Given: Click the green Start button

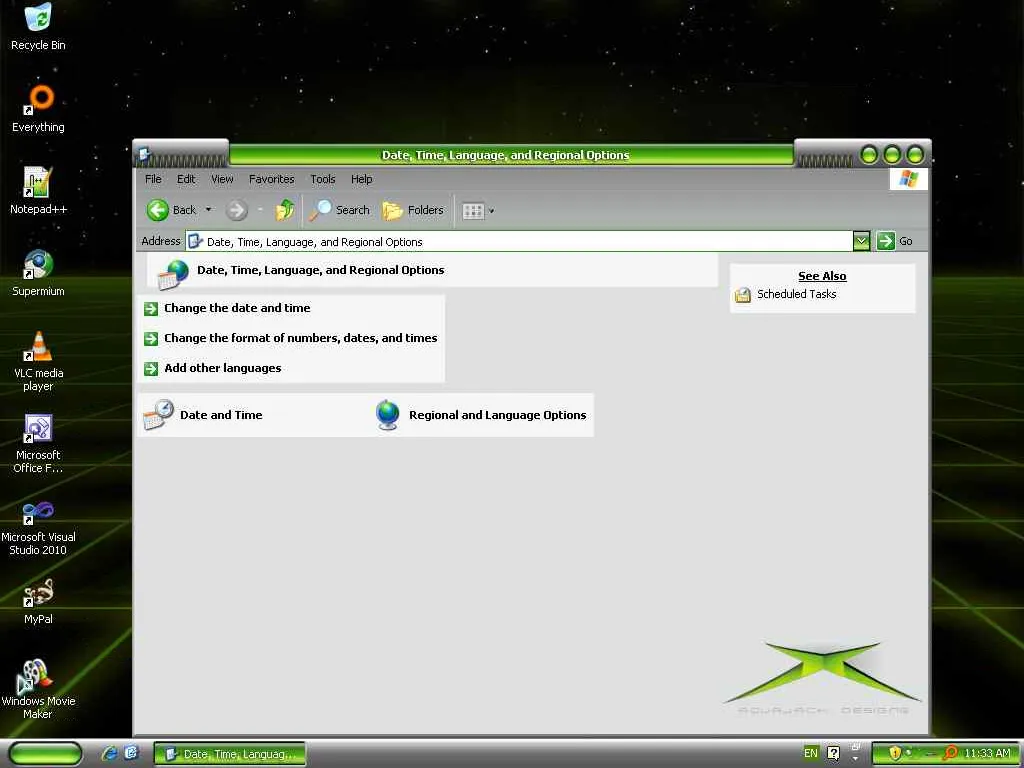Looking at the screenshot, I should click(45, 754).
